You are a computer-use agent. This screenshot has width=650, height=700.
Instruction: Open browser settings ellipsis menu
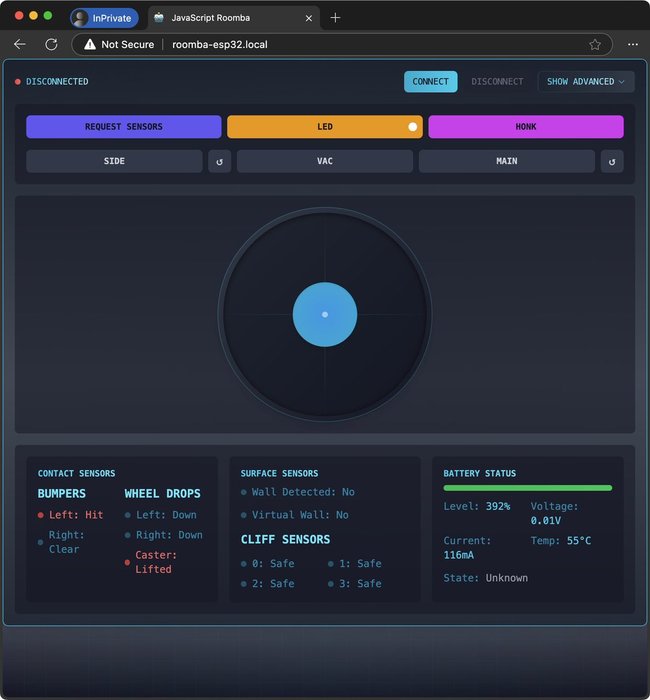[632, 44]
